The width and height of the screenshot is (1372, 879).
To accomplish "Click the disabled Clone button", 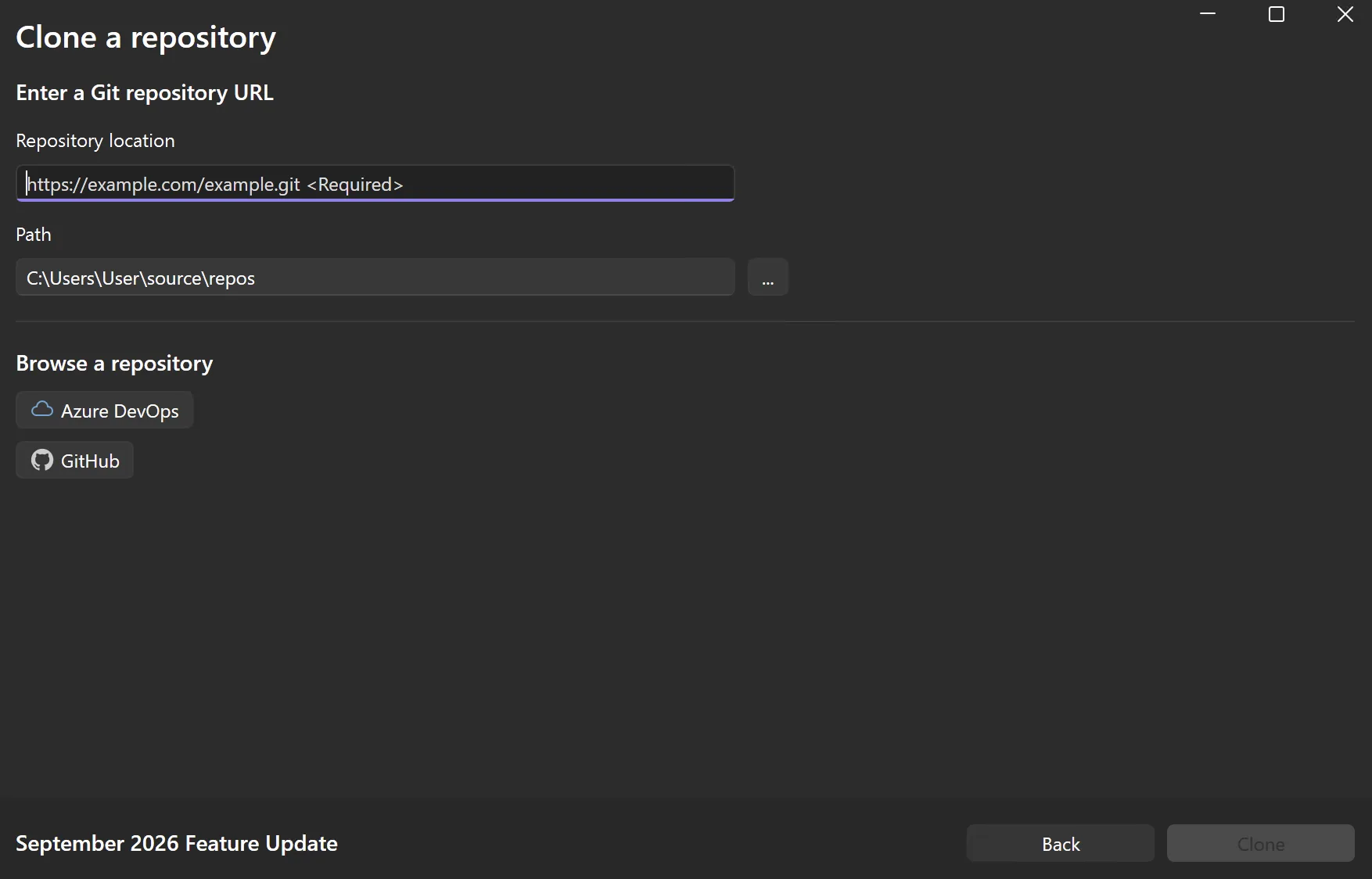I will (1261, 844).
